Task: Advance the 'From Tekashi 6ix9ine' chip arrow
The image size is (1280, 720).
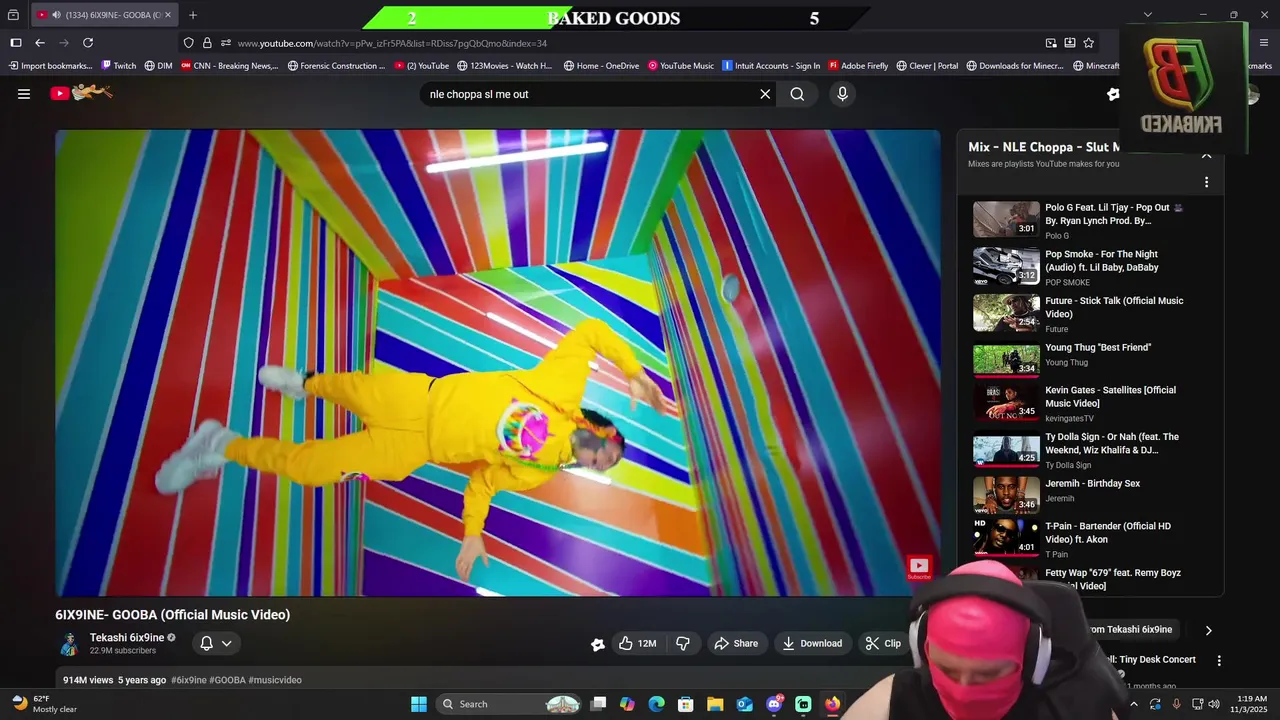Action: tap(1208, 630)
